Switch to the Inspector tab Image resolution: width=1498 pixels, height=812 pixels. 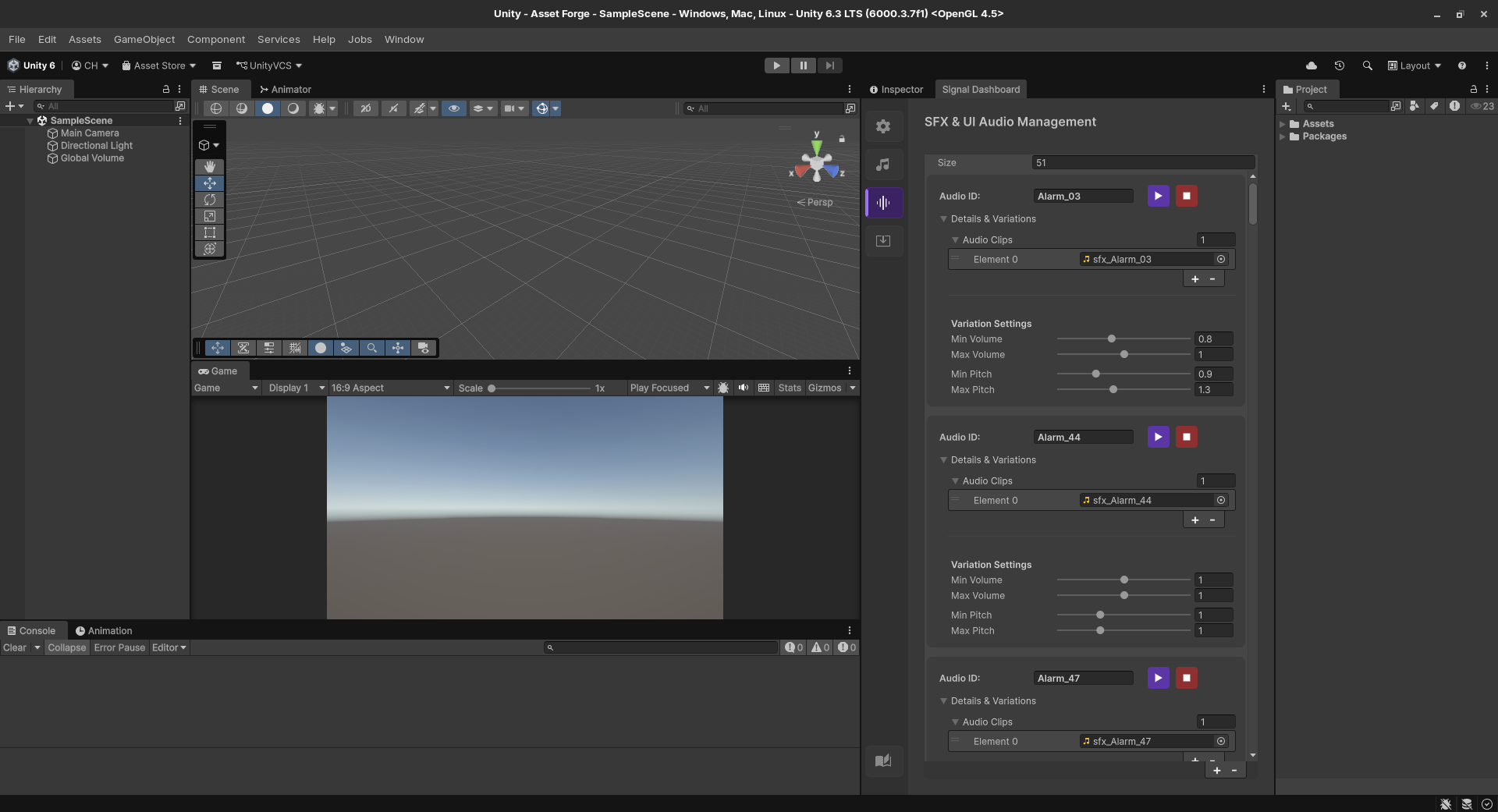(x=896, y=89)
